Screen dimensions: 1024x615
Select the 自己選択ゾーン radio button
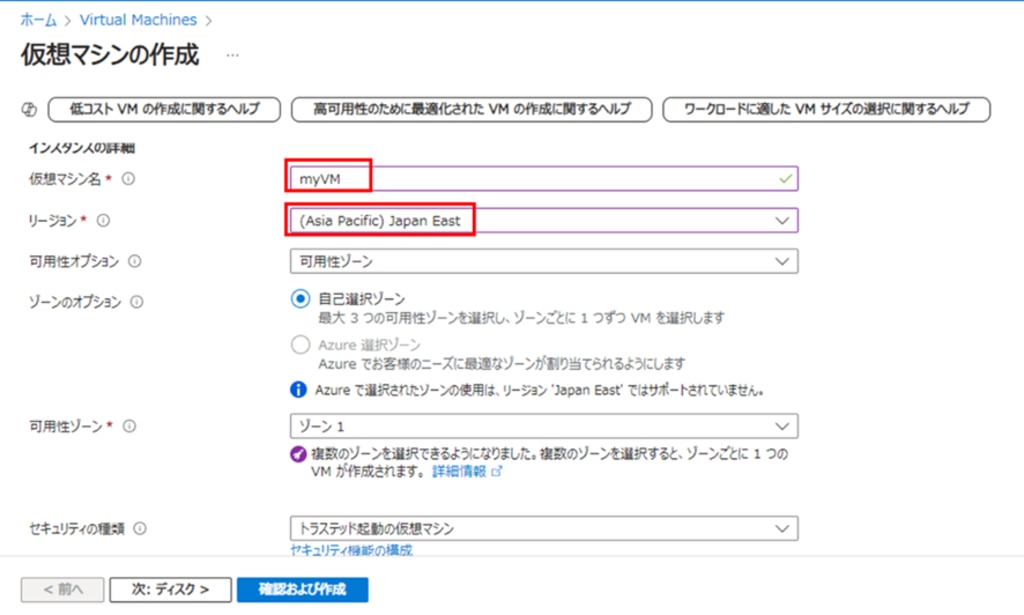click(x=300, y=299)
